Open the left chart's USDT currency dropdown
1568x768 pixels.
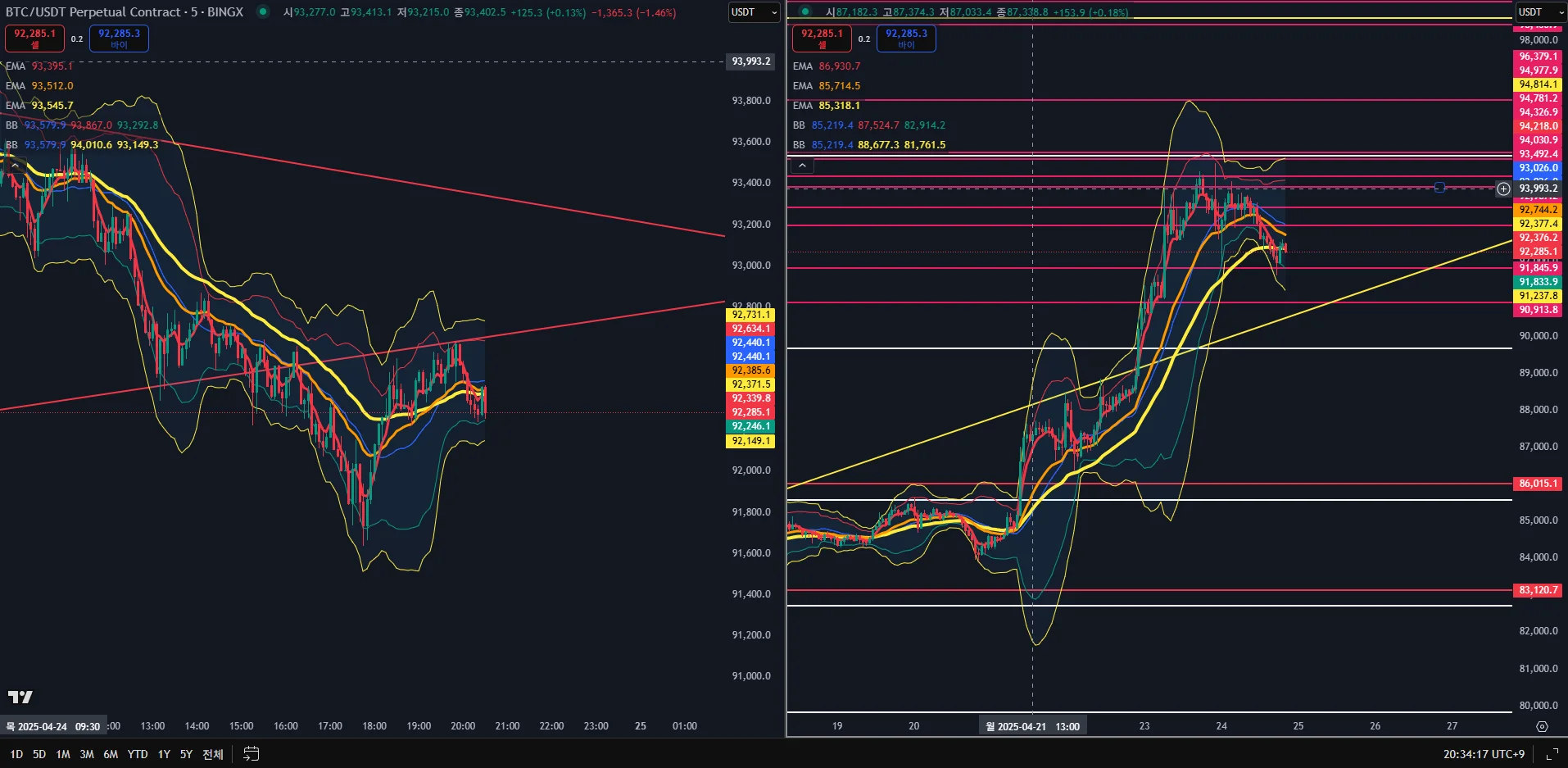click(x=754, y=12)
